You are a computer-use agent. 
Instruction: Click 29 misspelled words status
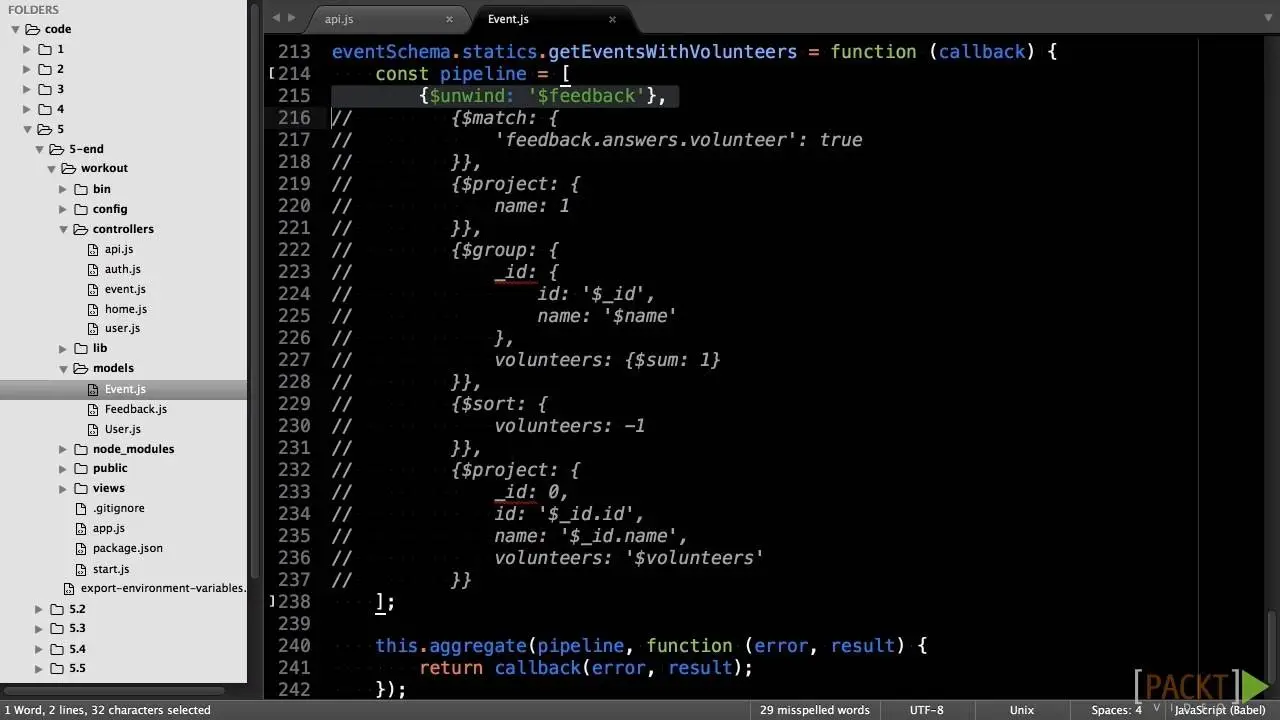click(814, 710)
